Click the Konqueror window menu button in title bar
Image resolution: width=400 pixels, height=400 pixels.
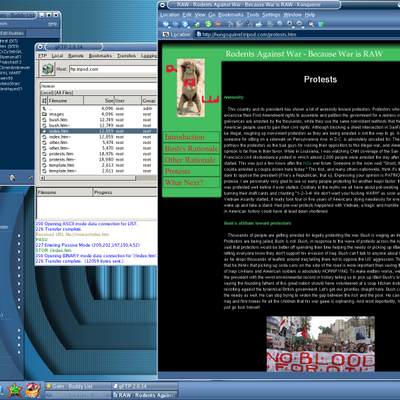[162, 5]
